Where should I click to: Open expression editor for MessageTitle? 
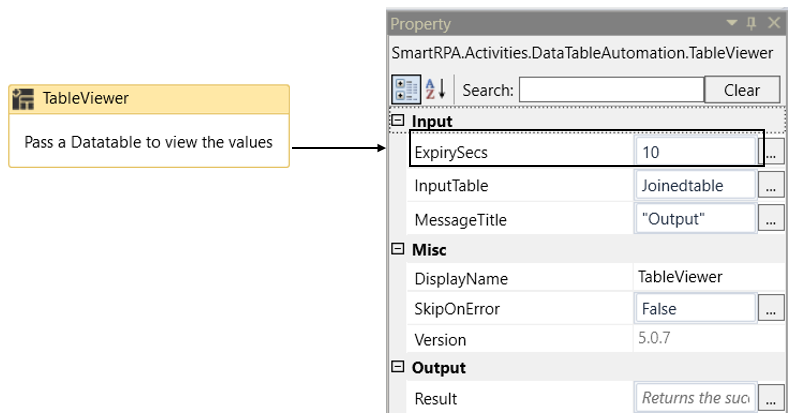(772, 218)
